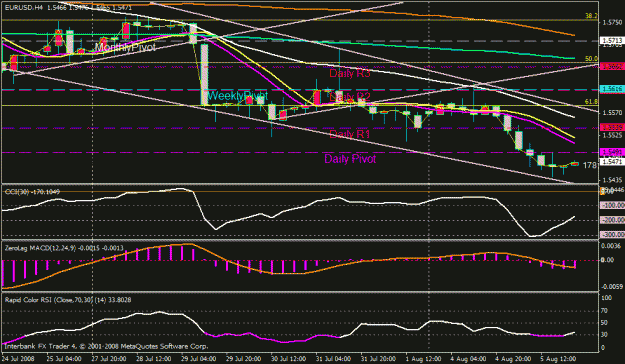The height and width of the screenshot is (364, 625).
Task: Click the white 1.5713 price tag
Action: pyautogui.click(x=612, y=41)
